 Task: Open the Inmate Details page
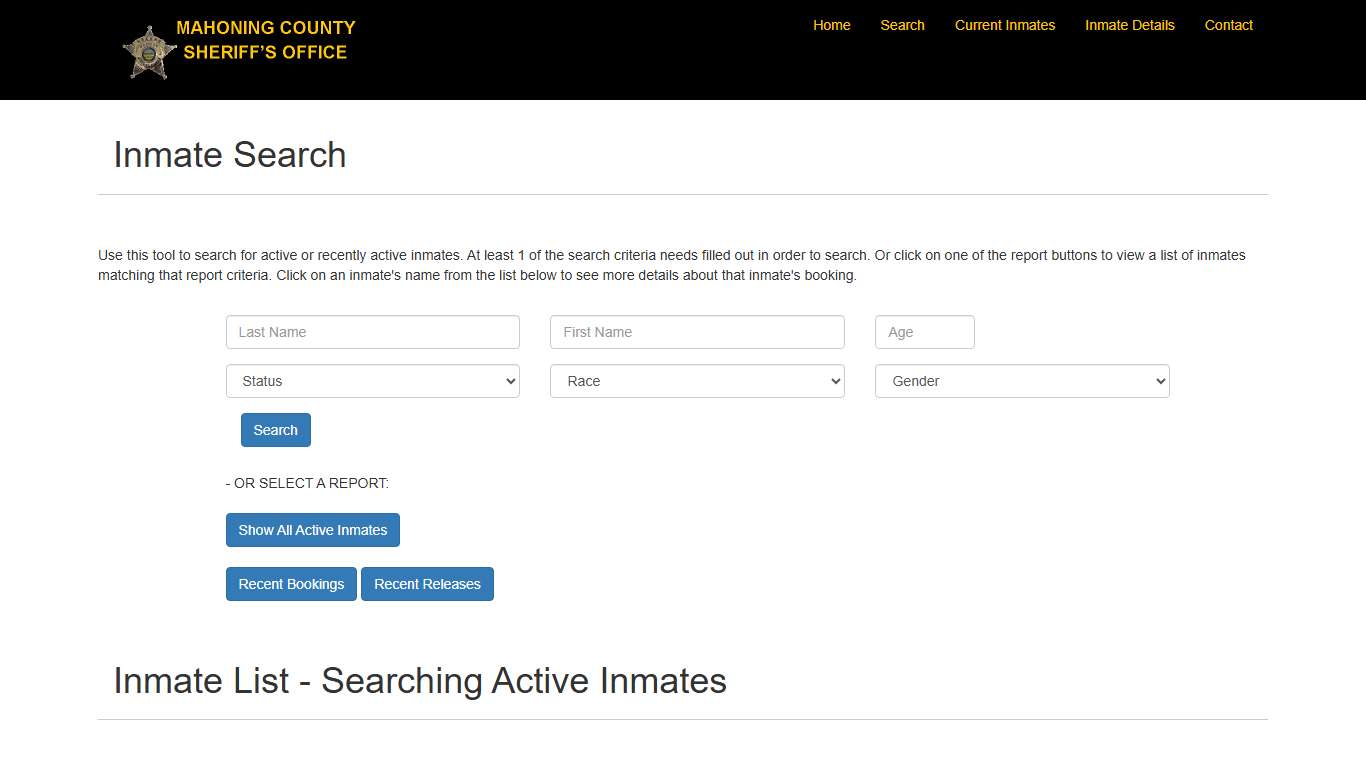click(x=1130, y=25)
